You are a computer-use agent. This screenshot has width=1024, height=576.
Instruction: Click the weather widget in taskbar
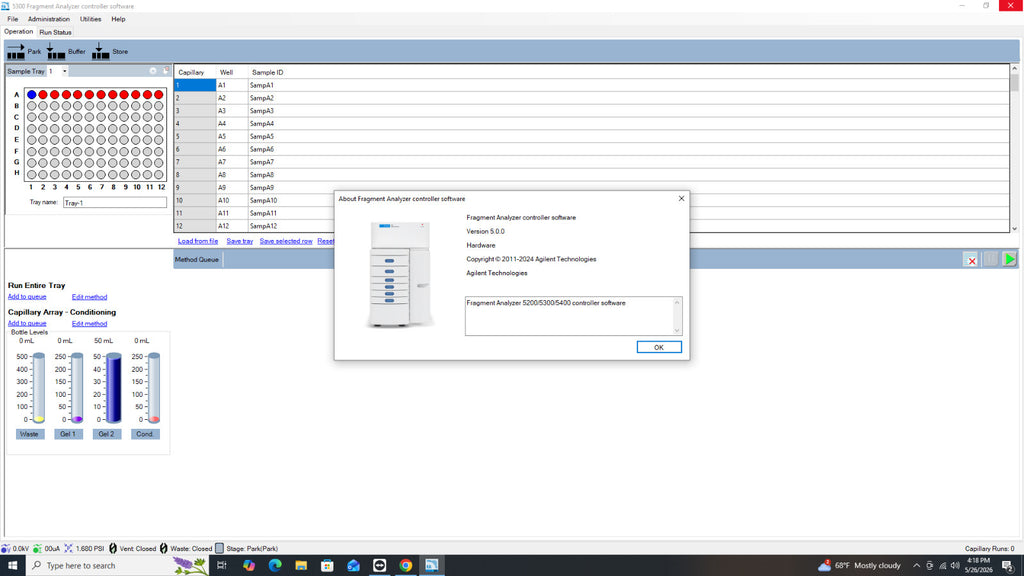(859, 566)
